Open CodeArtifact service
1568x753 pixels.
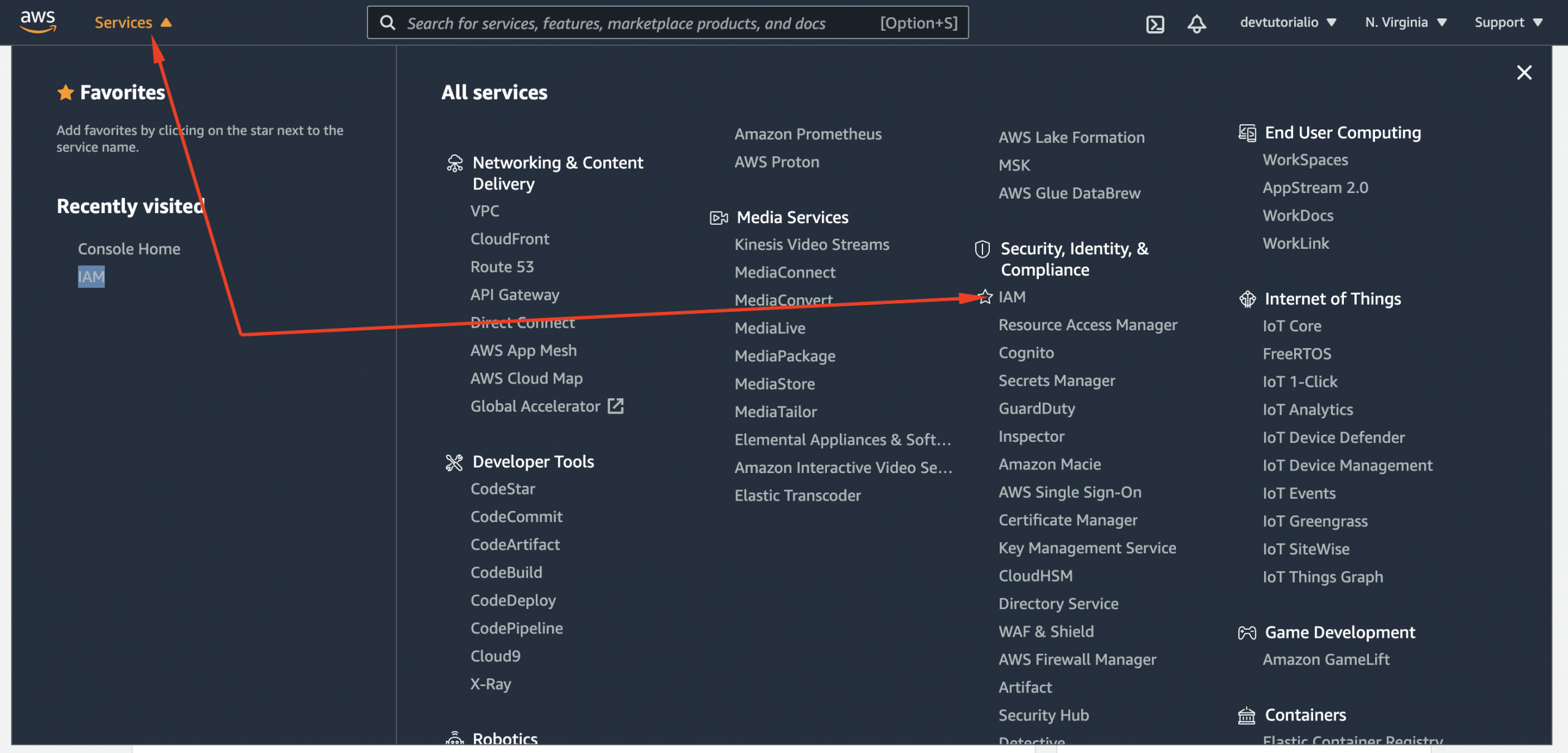(514, 545)
